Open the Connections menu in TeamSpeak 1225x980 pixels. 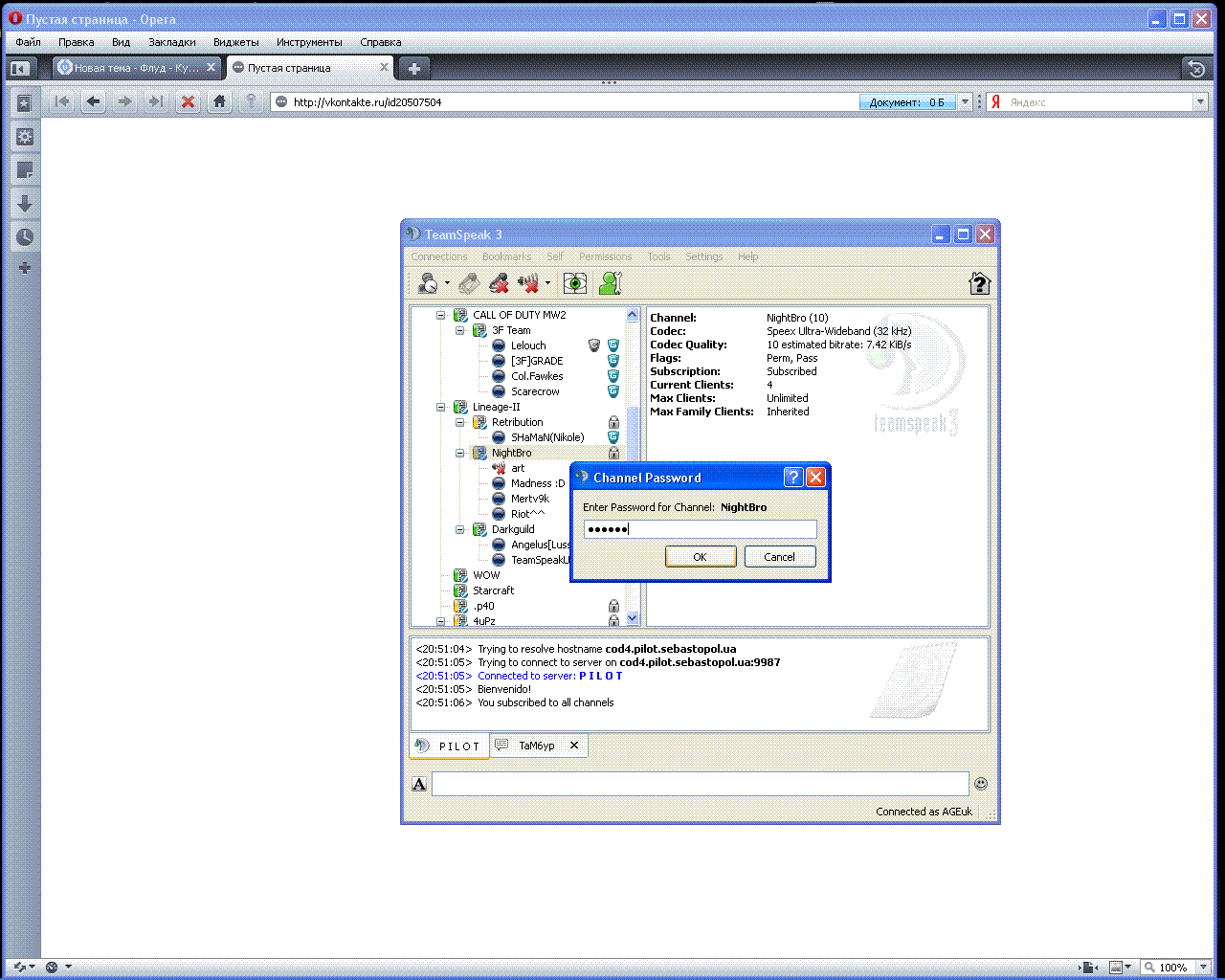tap(439, 256)
